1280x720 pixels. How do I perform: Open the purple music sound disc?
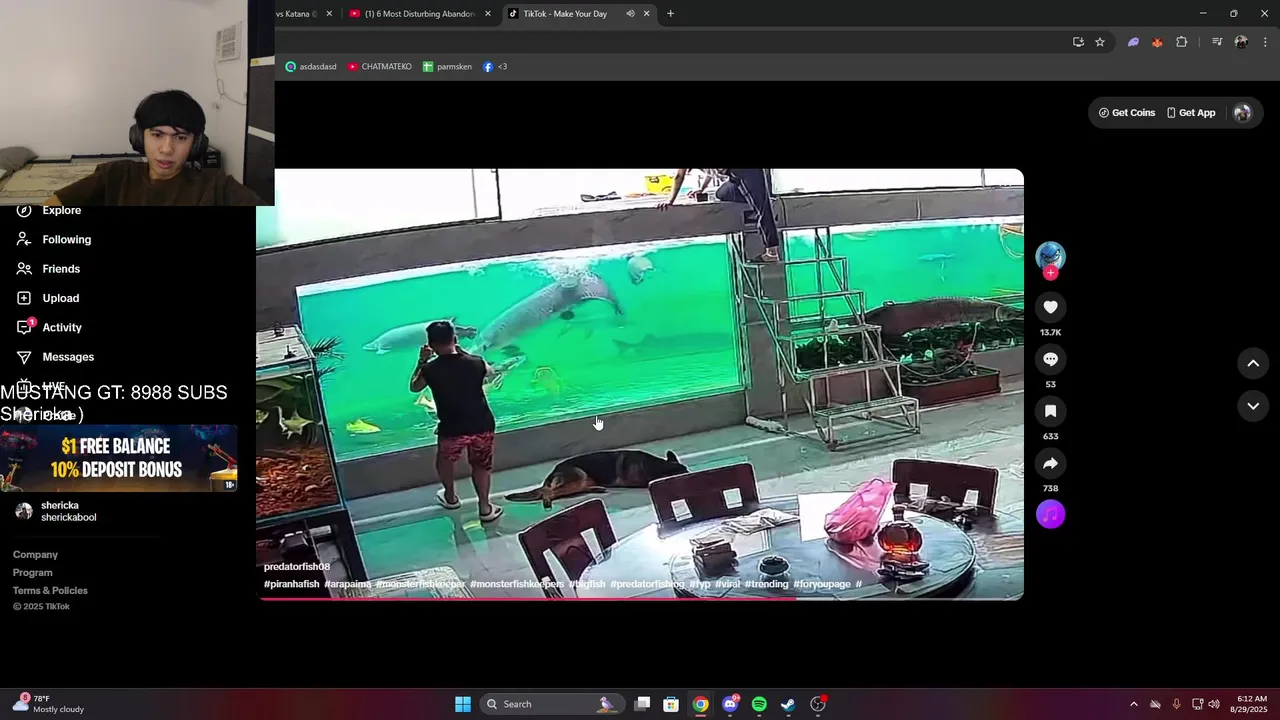pyautogui.click(x=1050, y=514)
